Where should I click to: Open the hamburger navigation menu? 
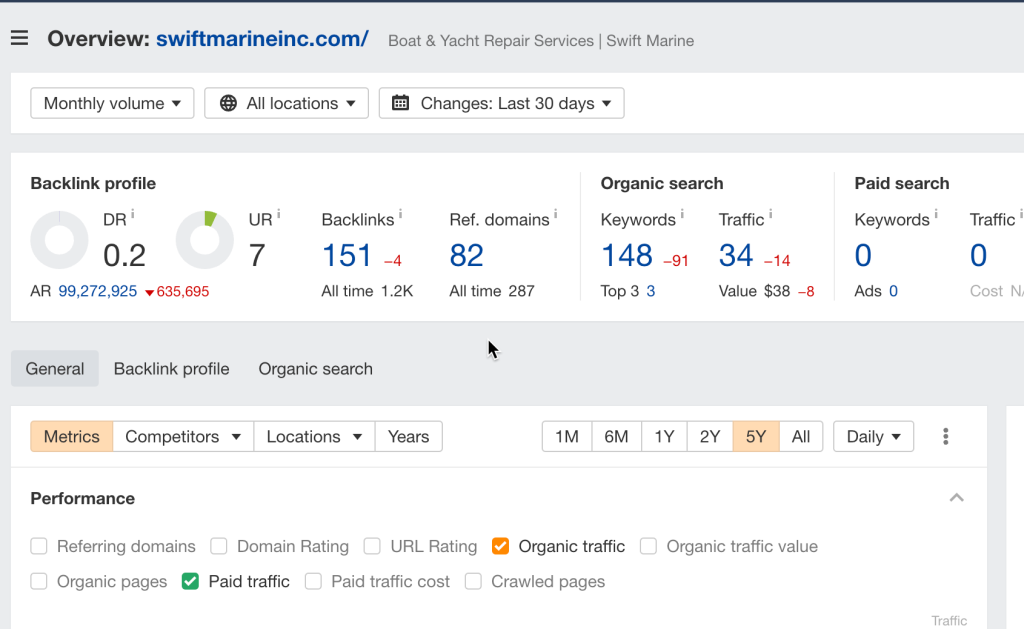[x=19, y=39]
